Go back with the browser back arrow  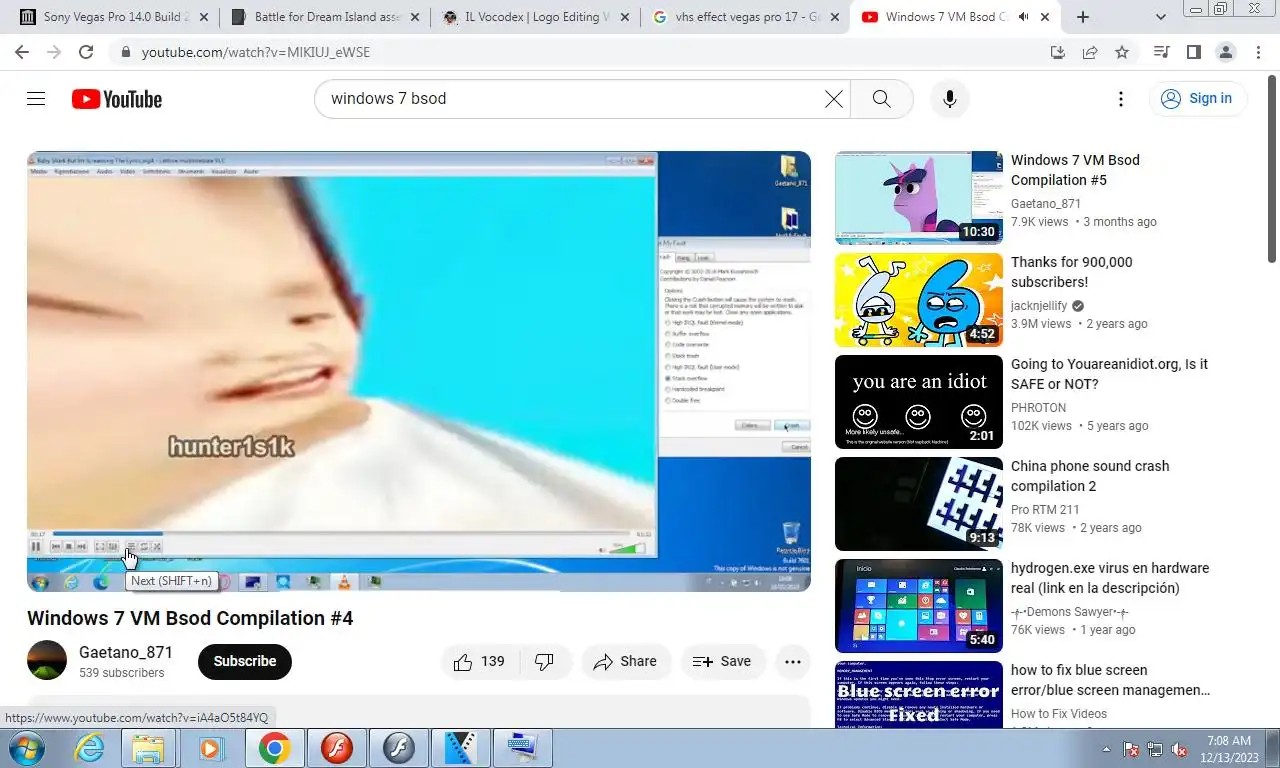click(x=22, y=52)
